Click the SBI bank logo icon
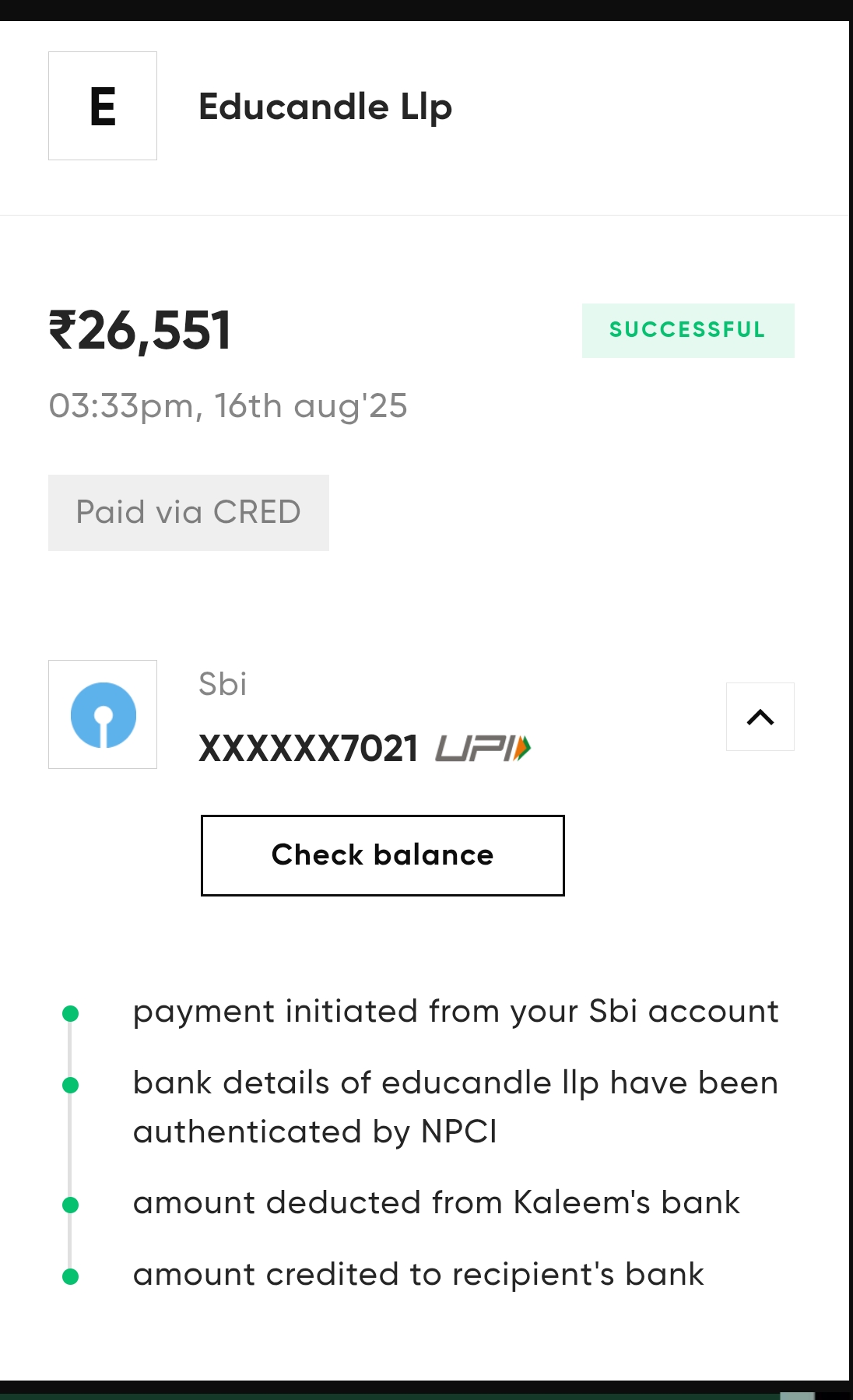This screenshot has height=1400, width=853. tap(103, 714)
